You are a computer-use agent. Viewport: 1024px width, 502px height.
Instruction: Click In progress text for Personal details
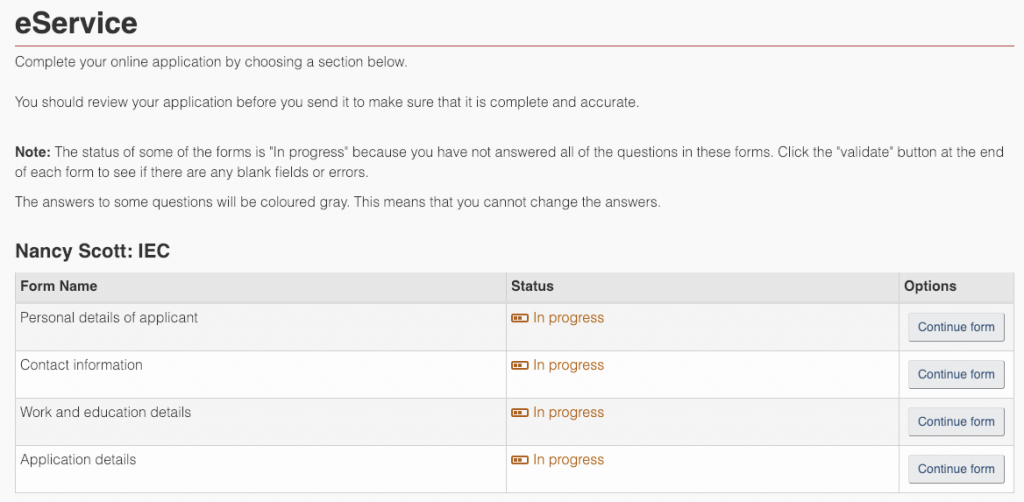pos(568,318)
